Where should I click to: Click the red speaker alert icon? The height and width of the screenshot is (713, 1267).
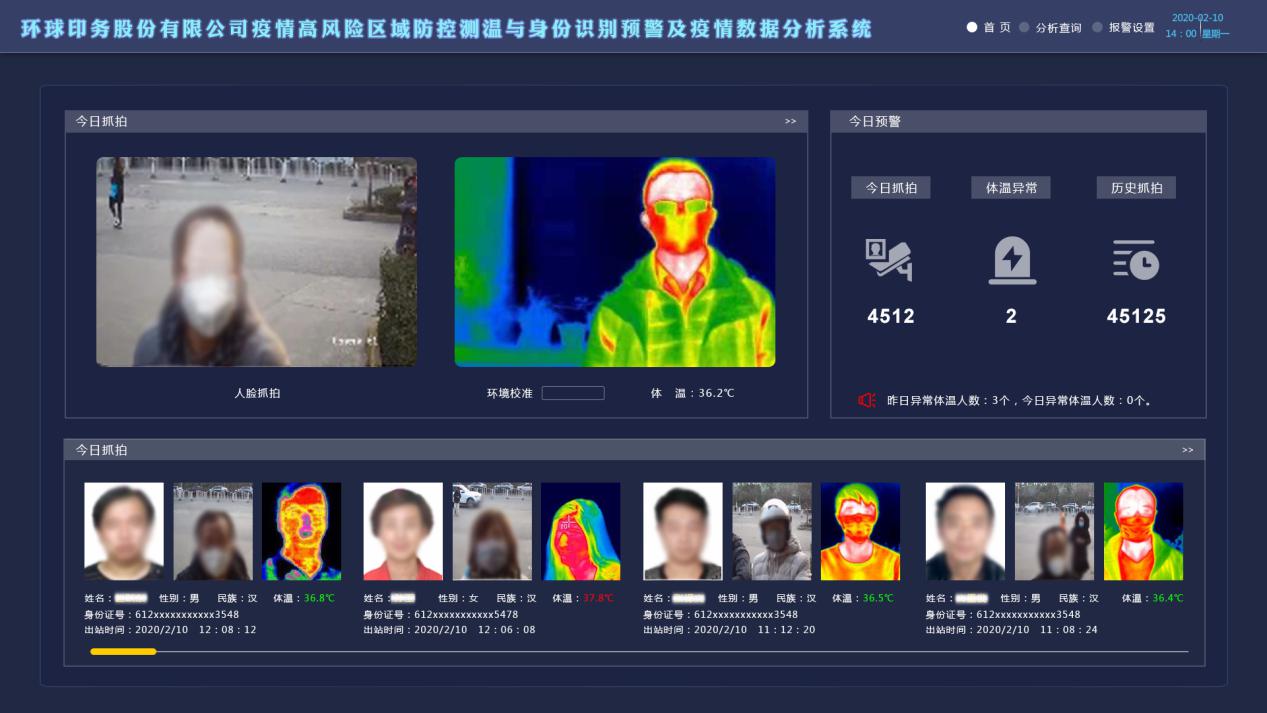(866, 401)
